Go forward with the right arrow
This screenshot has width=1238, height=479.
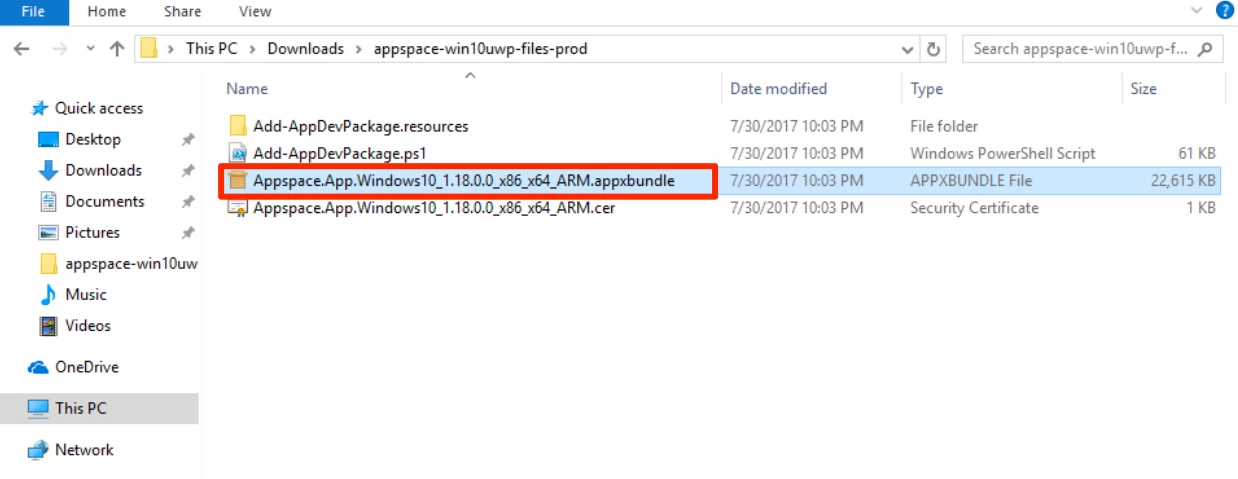click(59, 48)
